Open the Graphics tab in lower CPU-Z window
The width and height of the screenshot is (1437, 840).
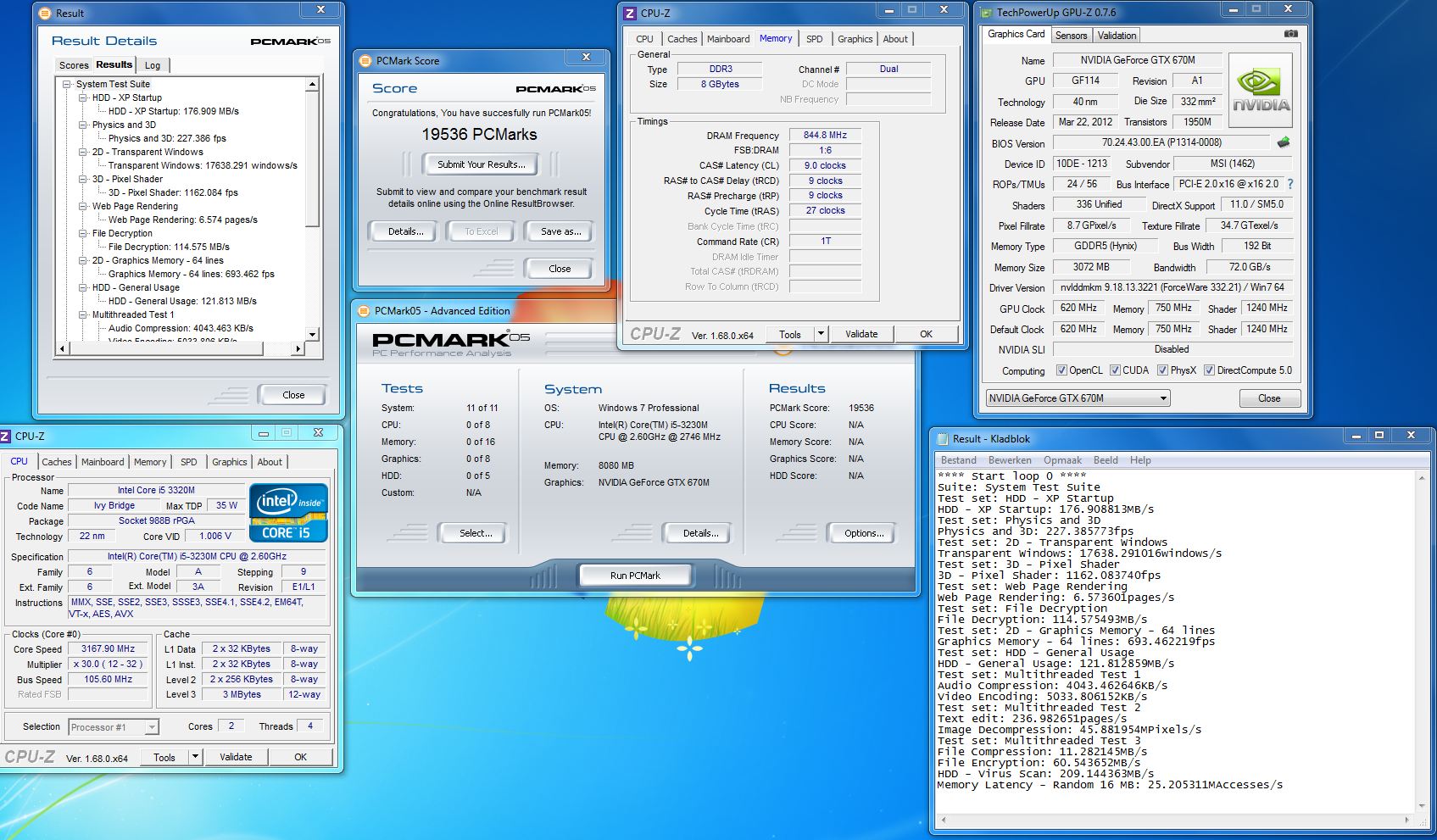pos(229,462)
